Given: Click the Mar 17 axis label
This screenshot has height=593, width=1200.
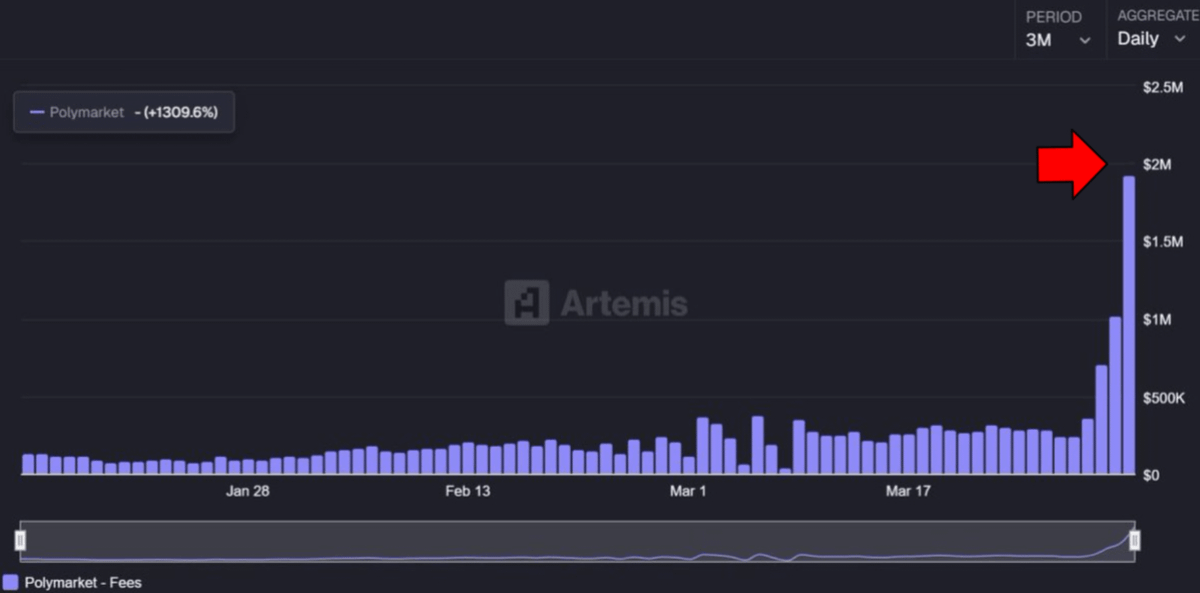Looking at the screenshot, I should pyautogui.click(x=909, y=491).
